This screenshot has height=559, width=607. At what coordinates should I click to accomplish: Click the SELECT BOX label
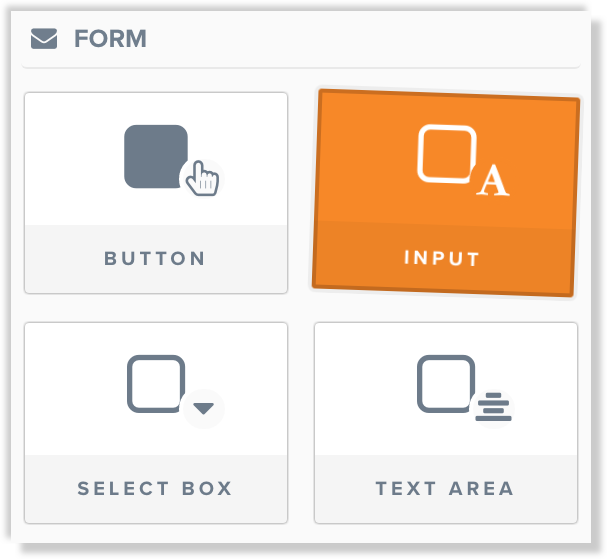[x=155, y=489]
